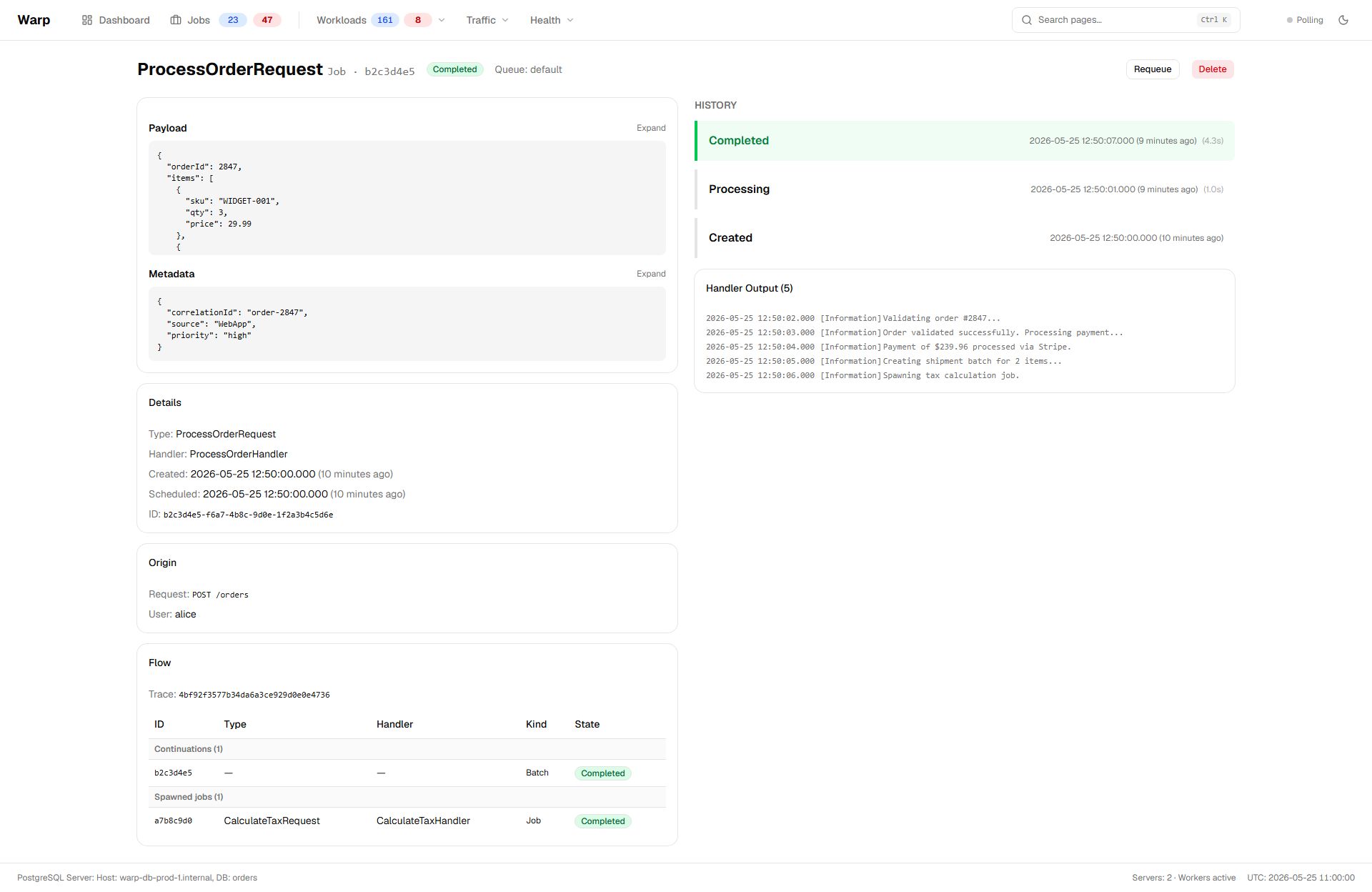Click the Servers: 2 · Workers active status
1372x892 pixels.
1183,878
